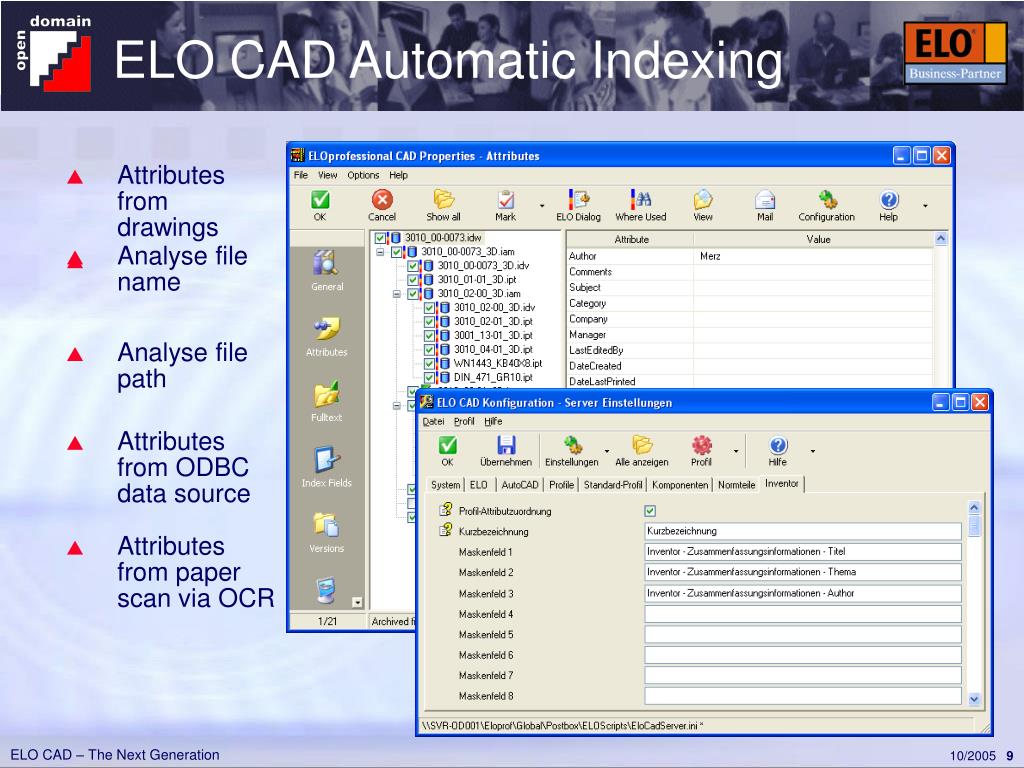Click the green OK checkmark in Attributes toolbar
Viewport: 1024px width, 768px height.
tap(320, 199)
